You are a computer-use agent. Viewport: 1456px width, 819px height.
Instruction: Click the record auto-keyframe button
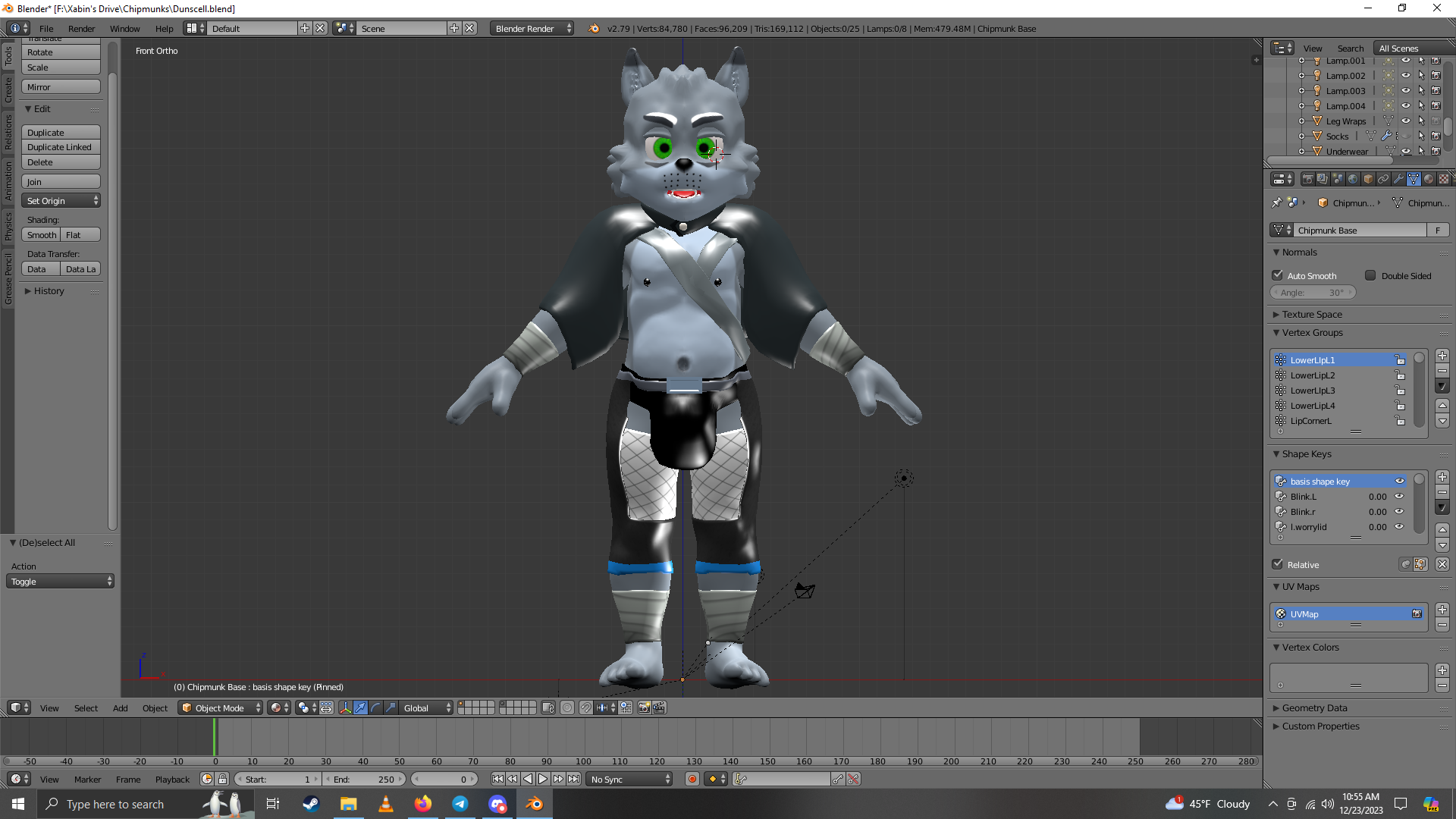click(x=692, y=779)
